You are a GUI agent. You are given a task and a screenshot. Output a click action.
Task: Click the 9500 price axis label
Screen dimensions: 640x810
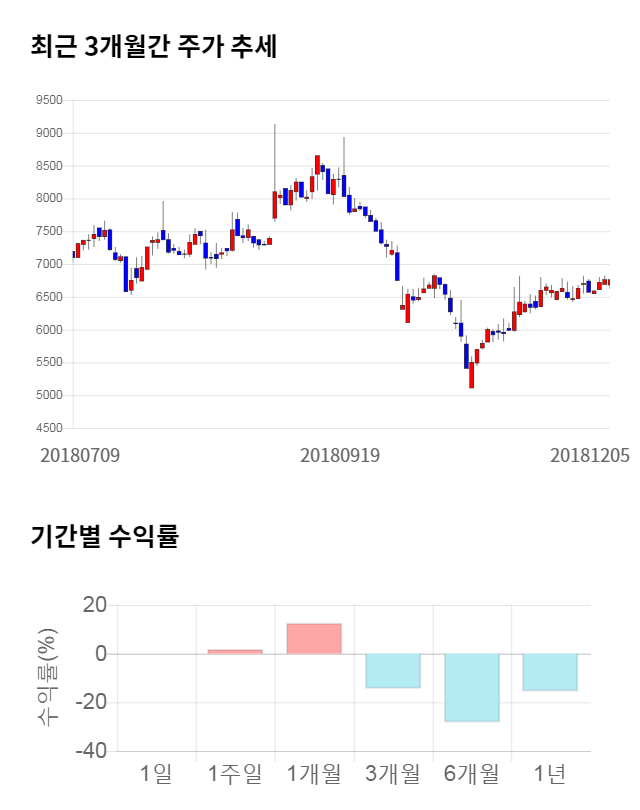48,100
